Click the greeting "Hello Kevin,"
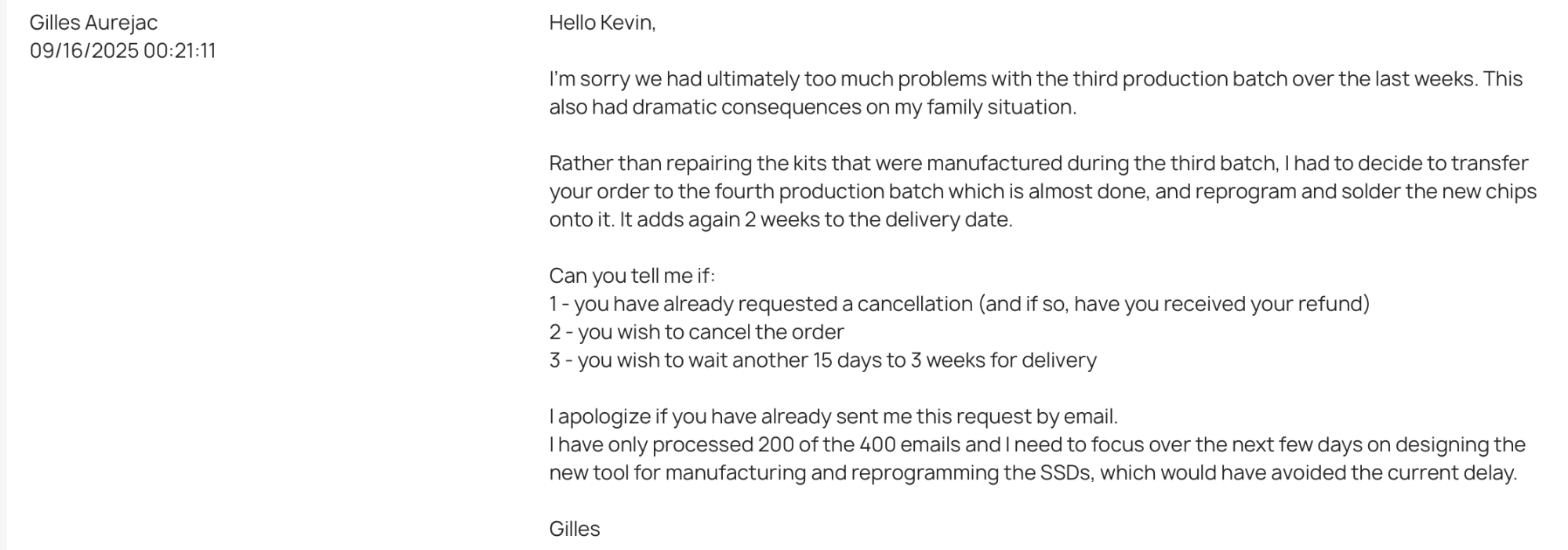 tap(602, 23)
